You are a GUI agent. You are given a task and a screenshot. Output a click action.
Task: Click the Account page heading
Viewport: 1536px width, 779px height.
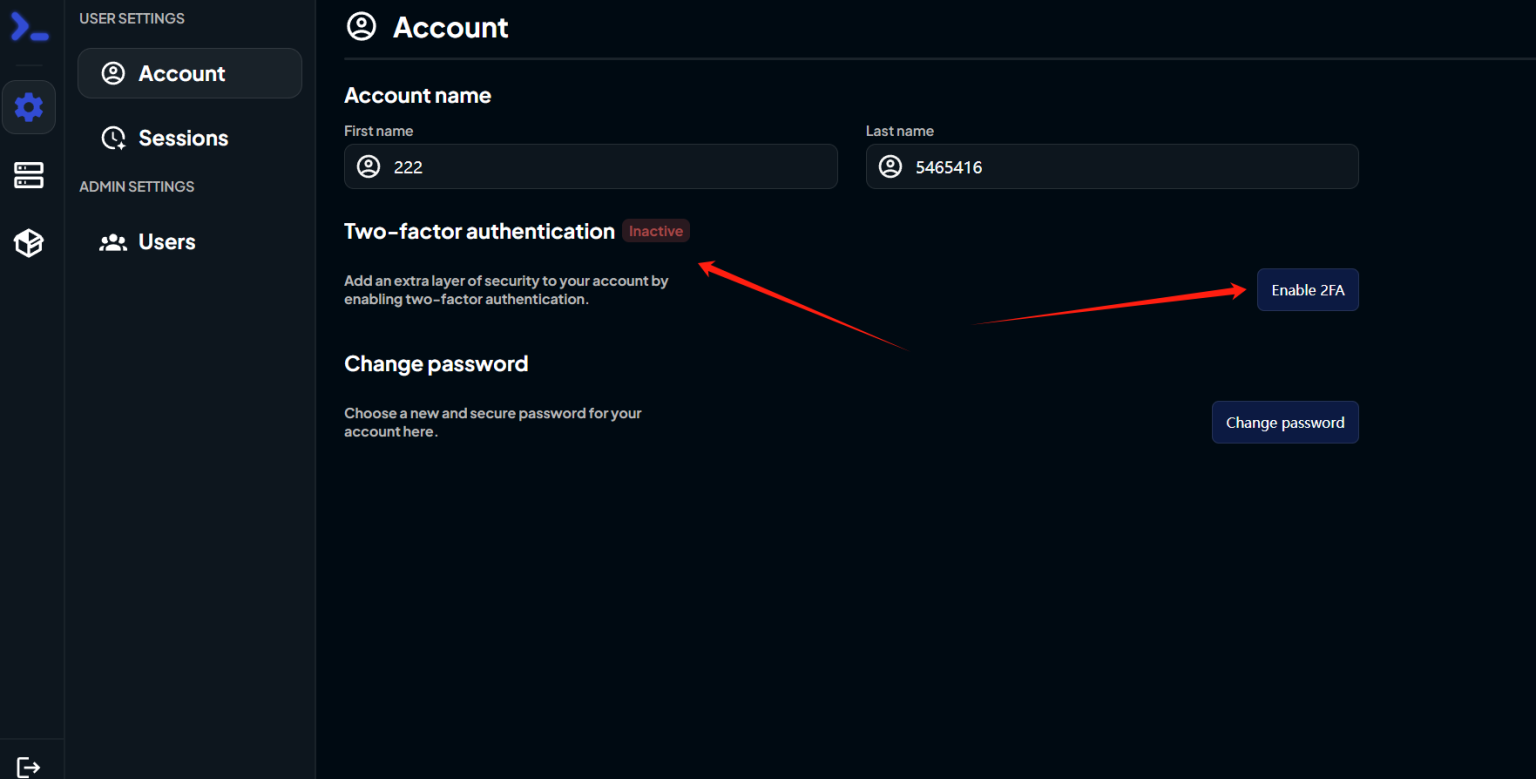pos(450,27)
